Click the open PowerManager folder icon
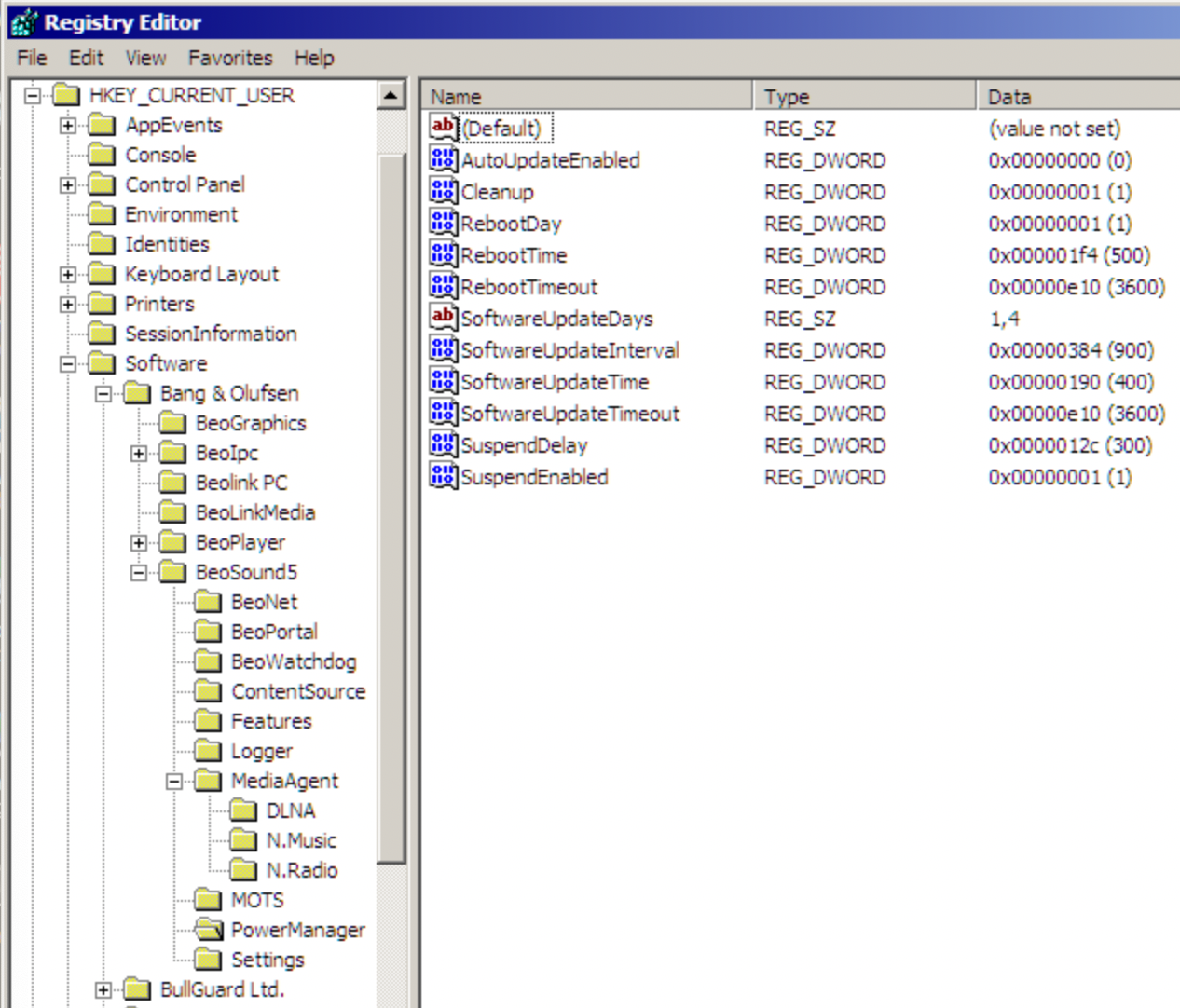This screenshot has height=1008, width=1180. pyautogui.click(x=209, y=929)
